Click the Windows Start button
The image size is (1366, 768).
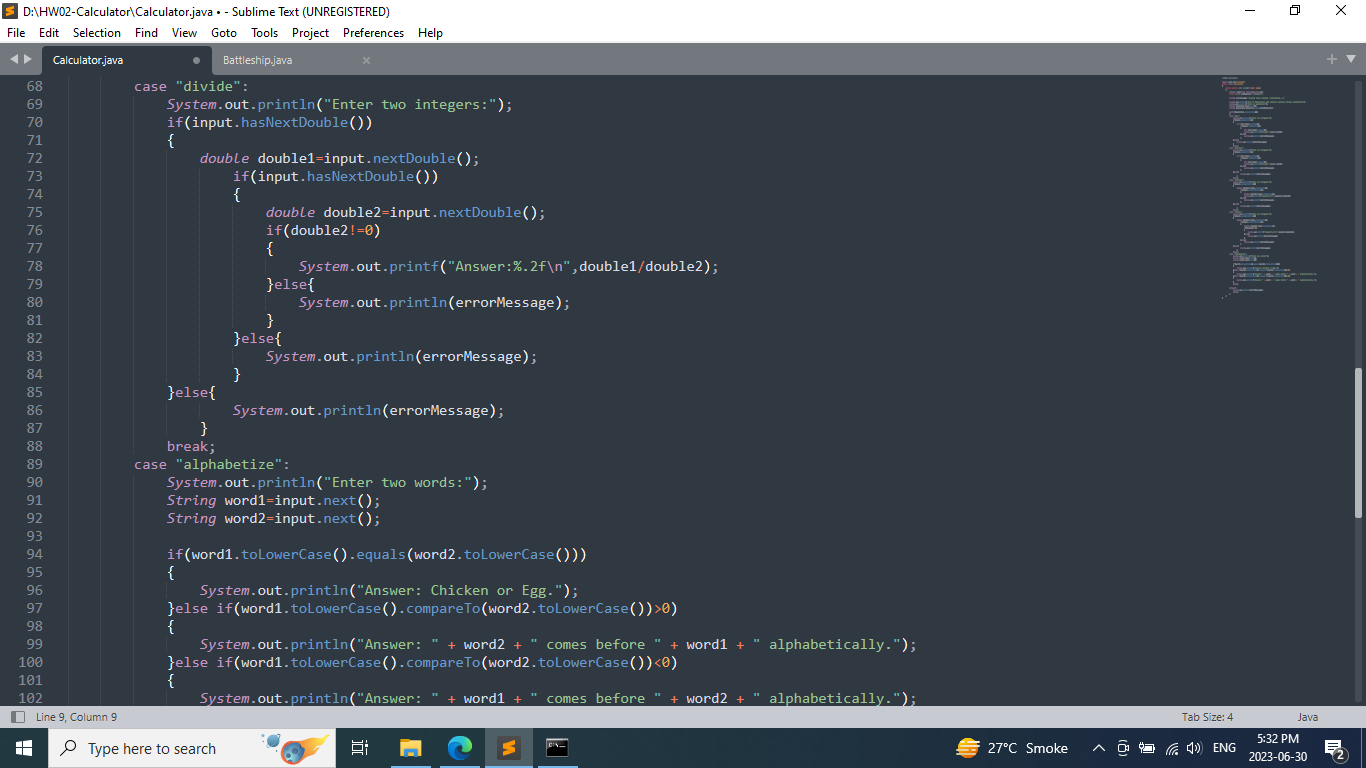[23, 748]
